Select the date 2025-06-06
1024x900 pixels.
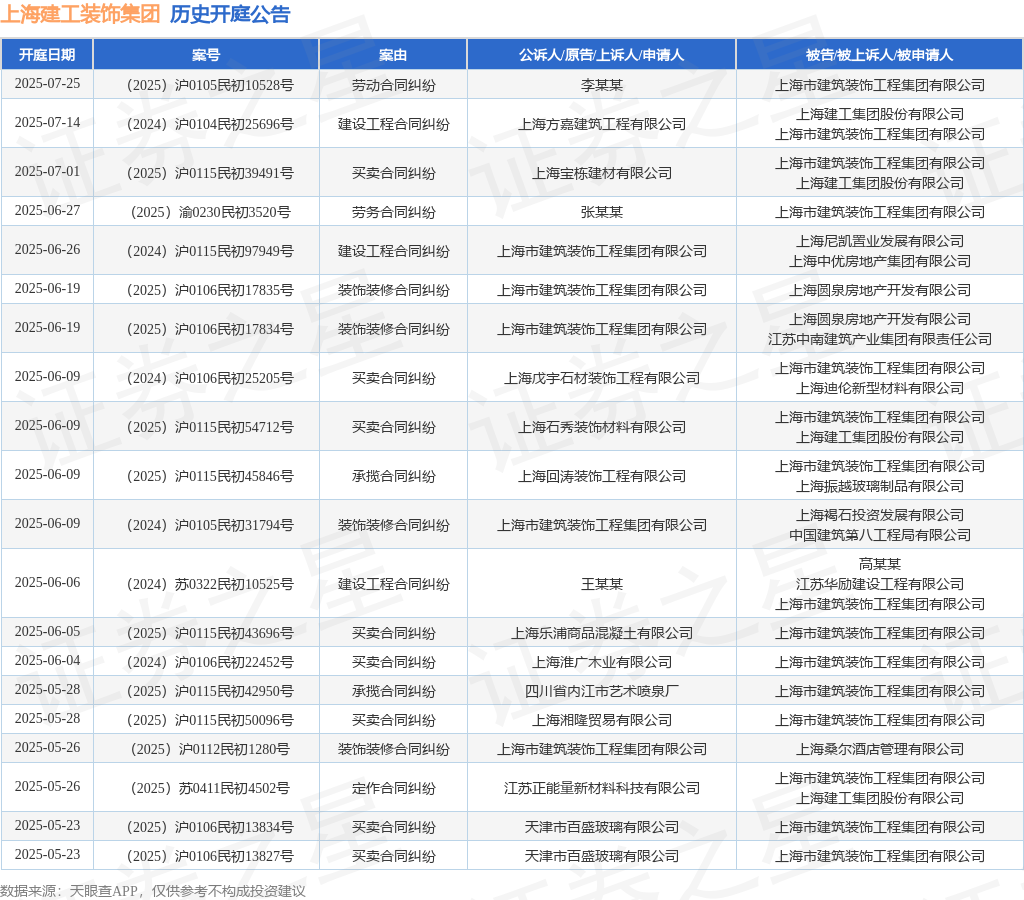click(47, 583)
